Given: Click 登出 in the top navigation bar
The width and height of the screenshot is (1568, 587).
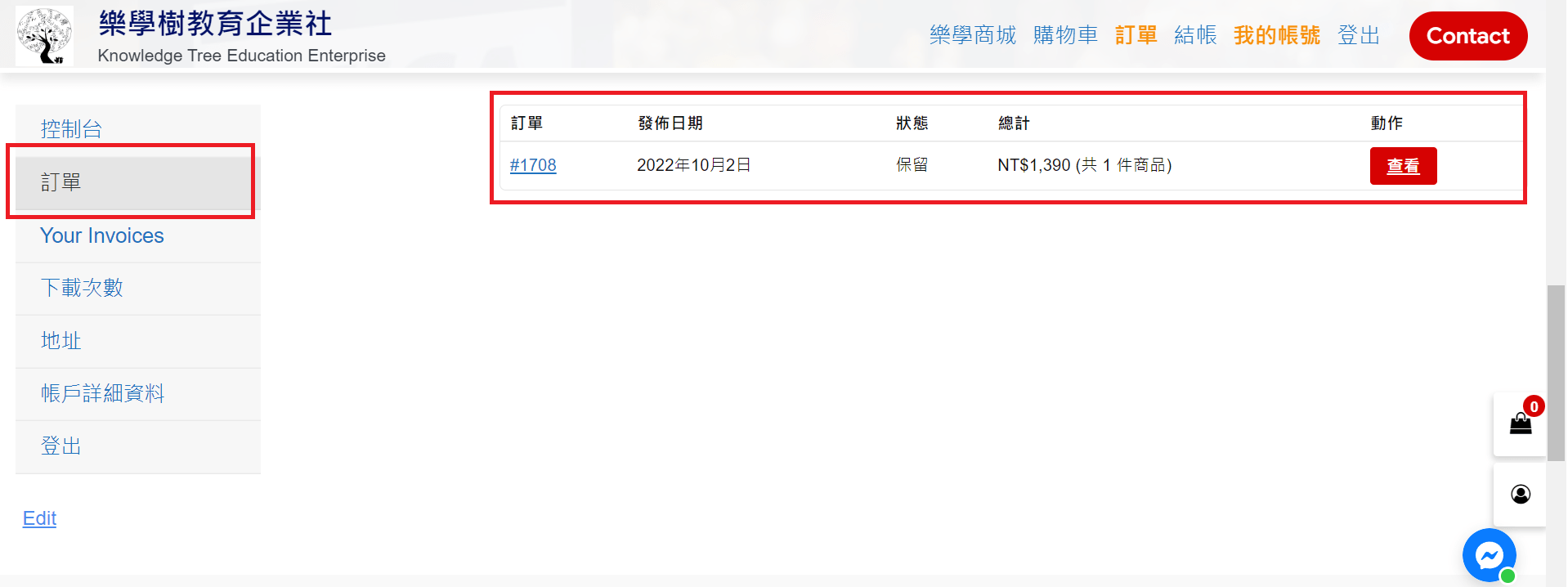Looking at the screenshot, I should pyautogui.click(x=1358, y=35).
